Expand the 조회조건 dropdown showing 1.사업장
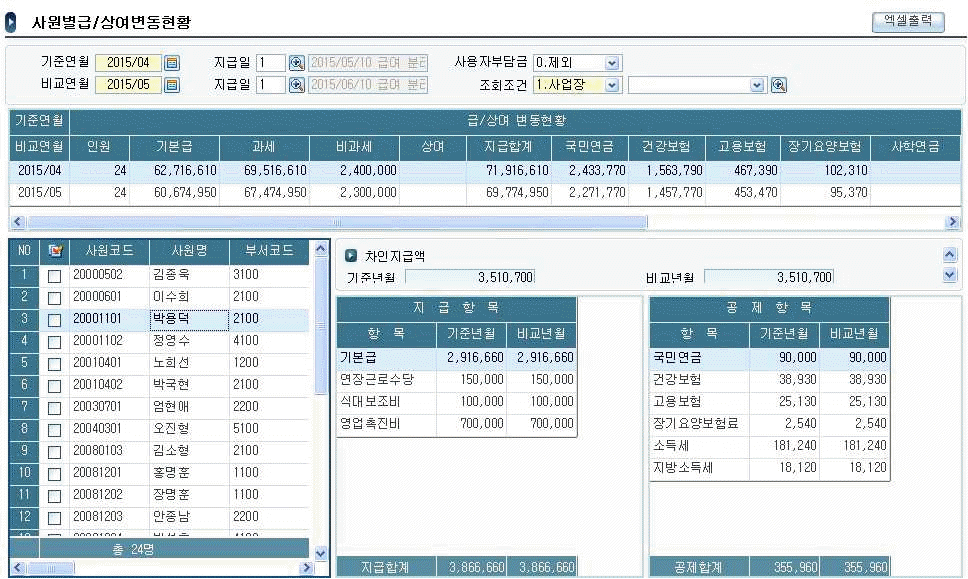 tap(612, 85)
